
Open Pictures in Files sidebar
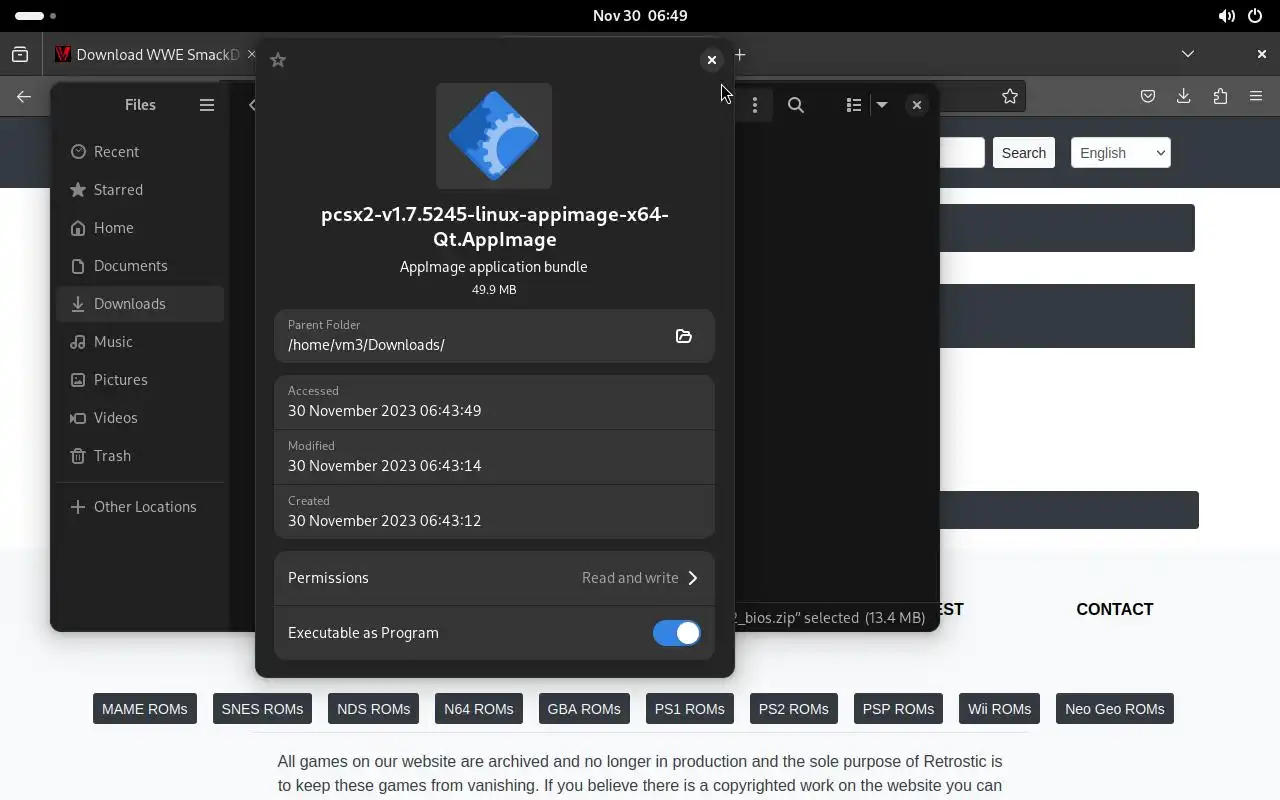pyautogui.click(x=140, y=380)
